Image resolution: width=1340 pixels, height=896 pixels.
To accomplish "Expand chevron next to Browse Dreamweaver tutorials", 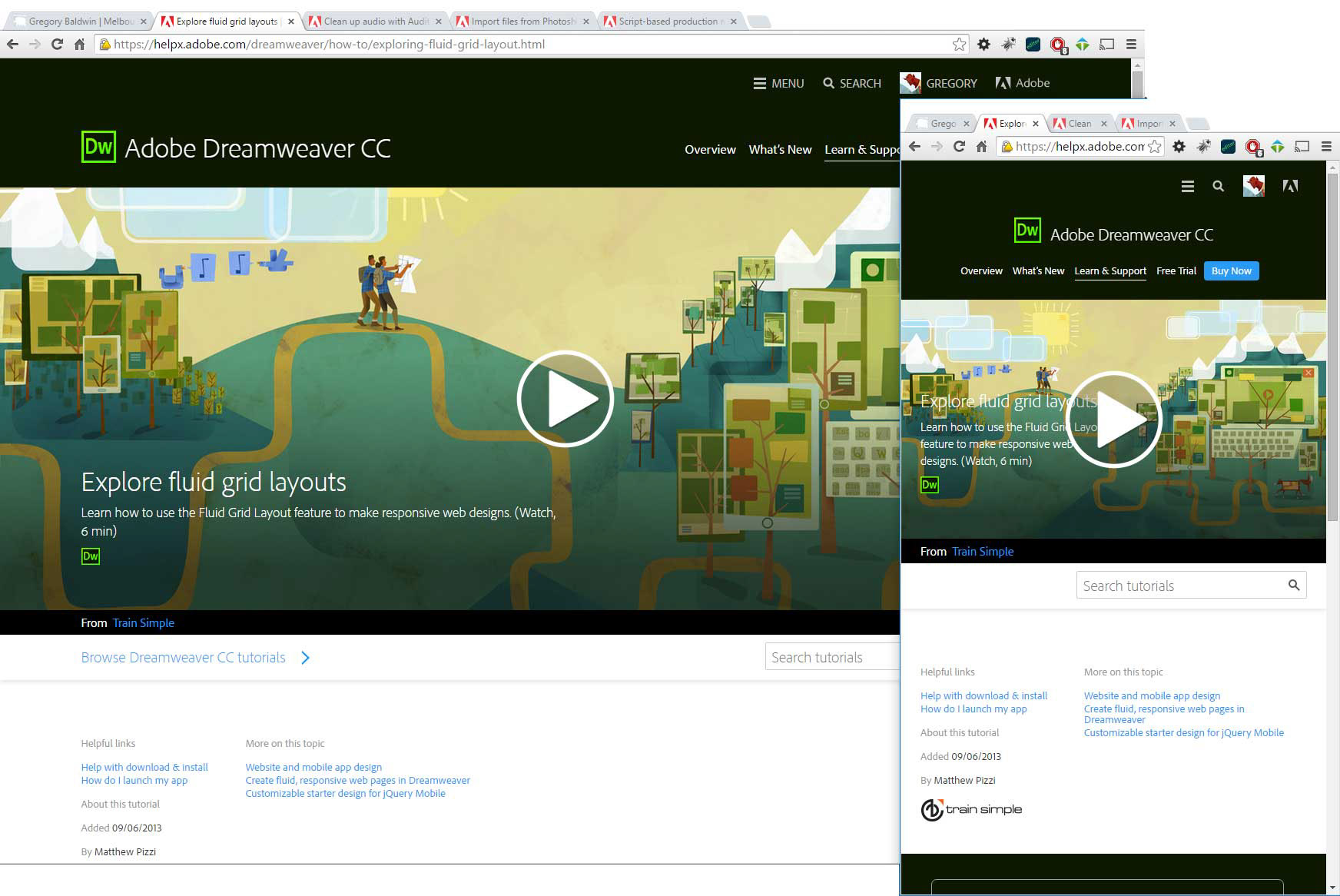I will tap(305, 658).
